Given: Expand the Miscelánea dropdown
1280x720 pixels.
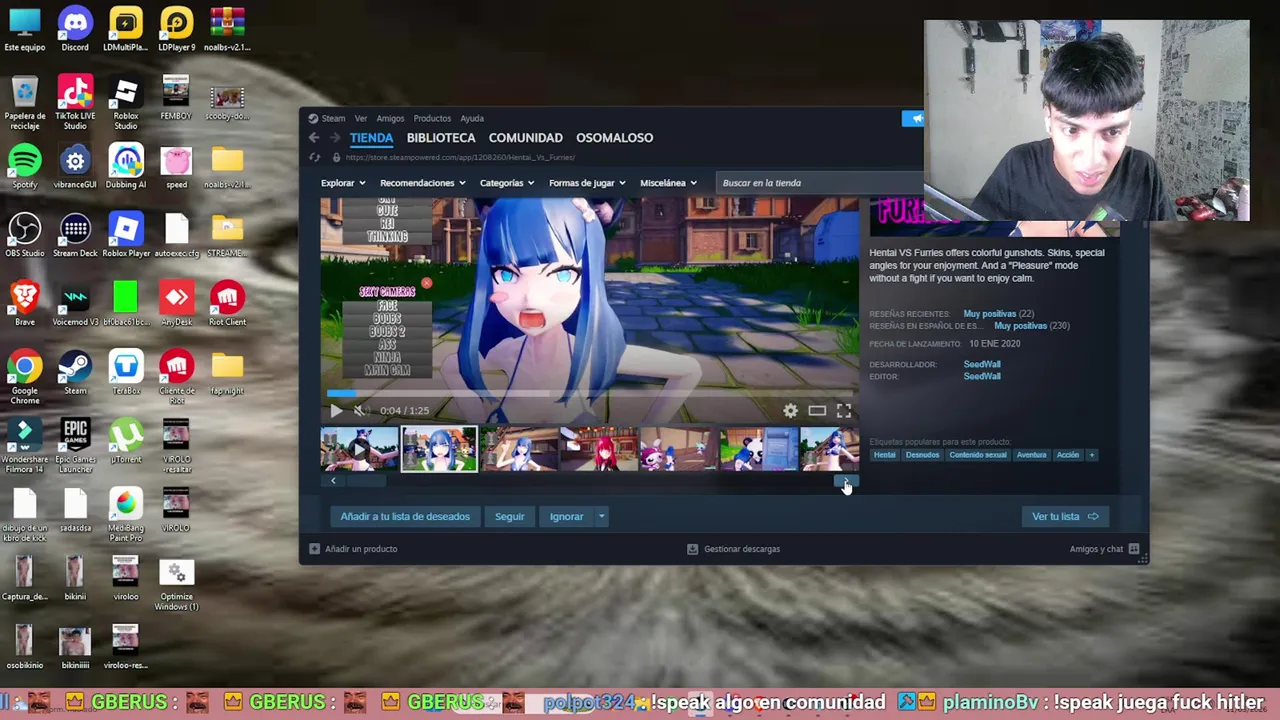Looking at the screenshot, I should point(669,183).
